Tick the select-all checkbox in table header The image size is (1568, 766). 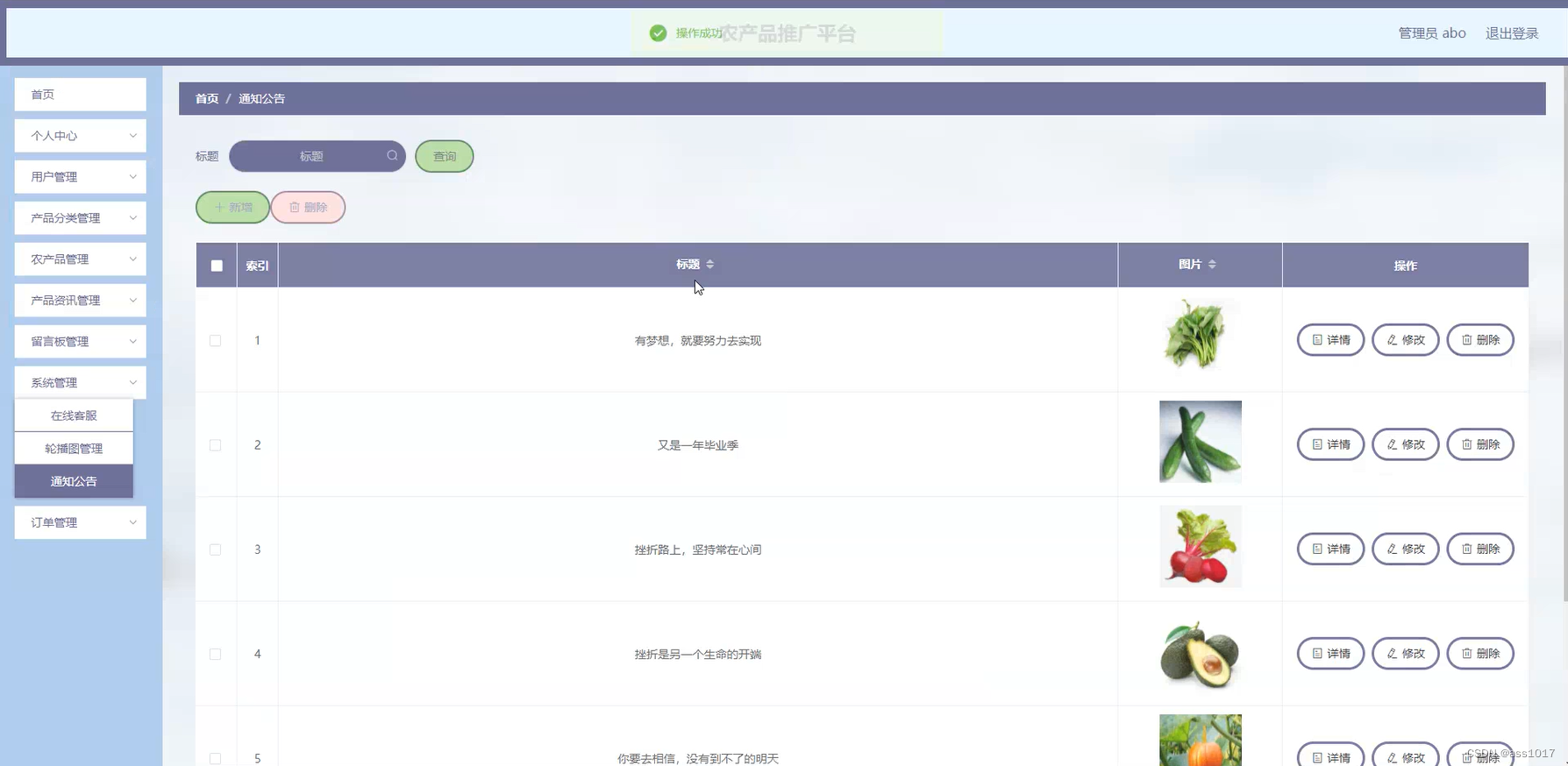tap(217, 266)
